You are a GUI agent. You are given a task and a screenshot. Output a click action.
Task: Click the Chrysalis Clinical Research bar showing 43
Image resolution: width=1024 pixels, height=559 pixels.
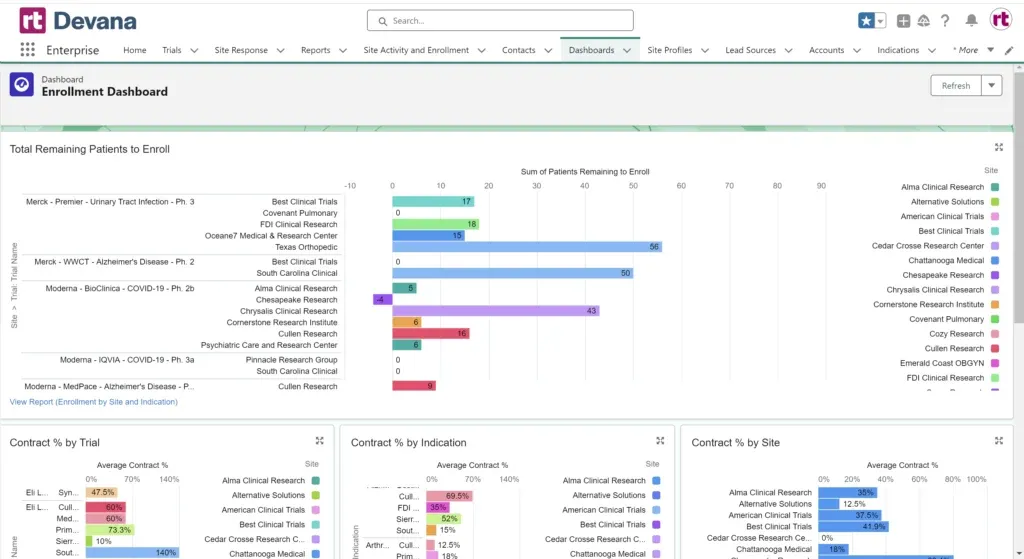tap(496, 311)
